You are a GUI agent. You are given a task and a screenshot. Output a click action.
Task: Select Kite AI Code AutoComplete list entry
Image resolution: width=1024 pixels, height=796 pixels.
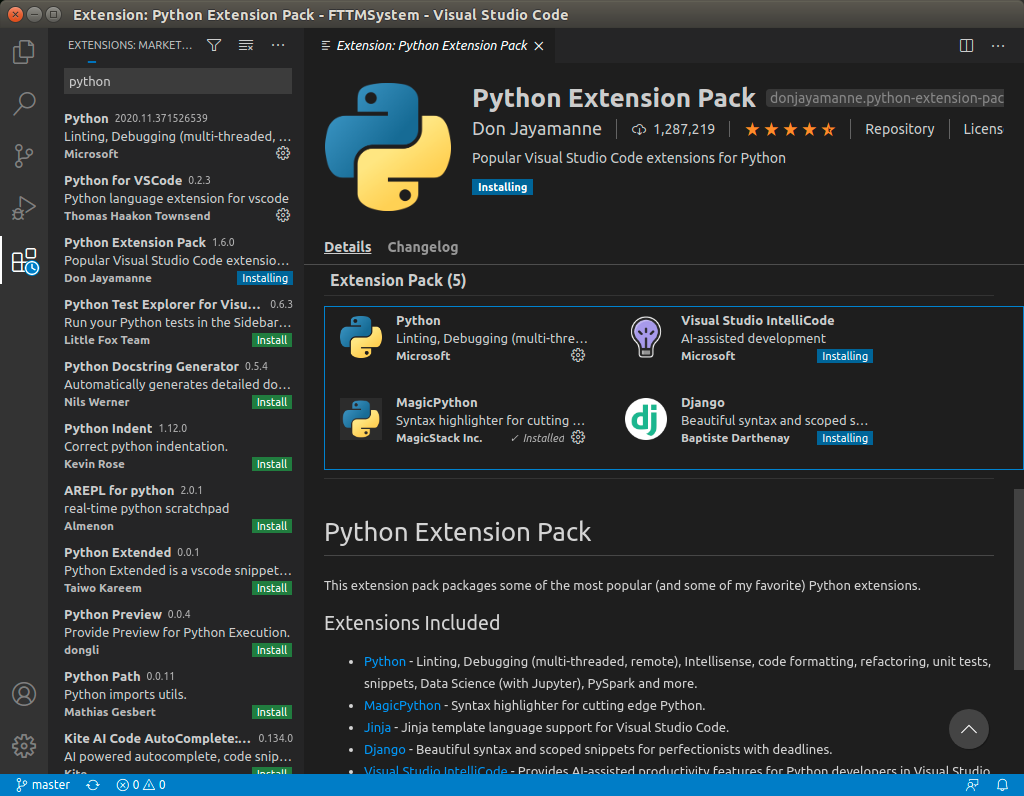178,751
